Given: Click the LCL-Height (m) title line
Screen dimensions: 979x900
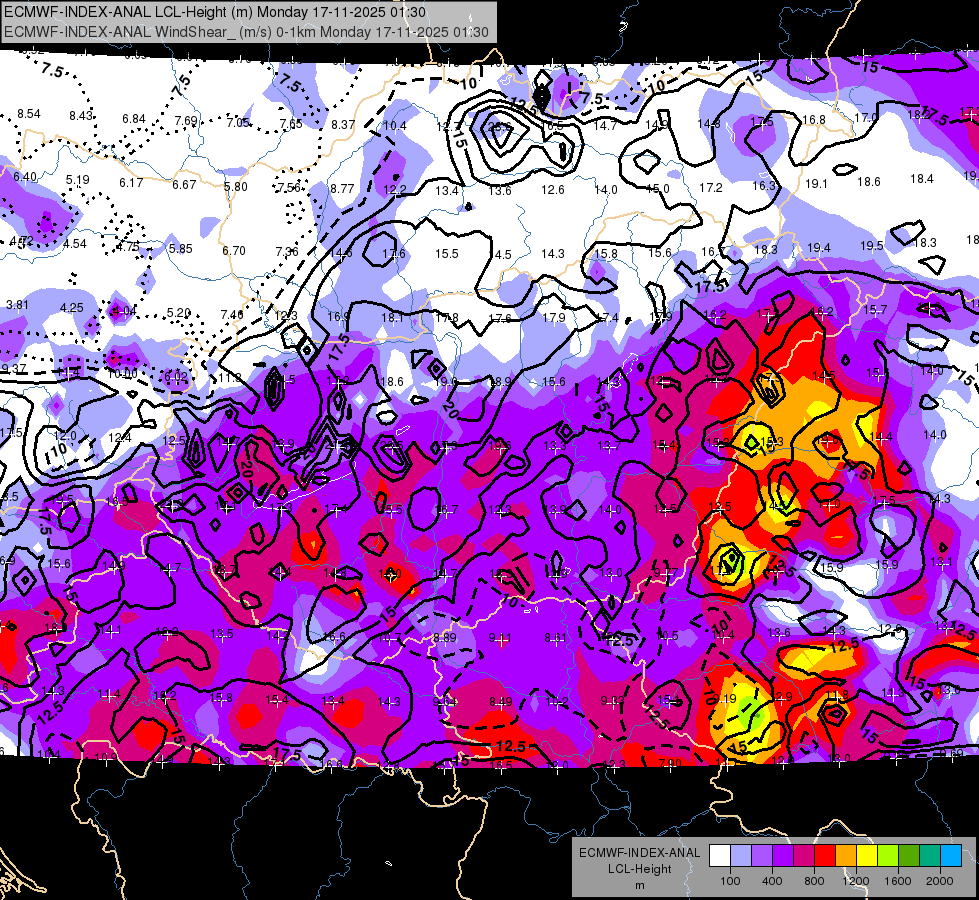Looking at the screenshot, I should (215, 12).
